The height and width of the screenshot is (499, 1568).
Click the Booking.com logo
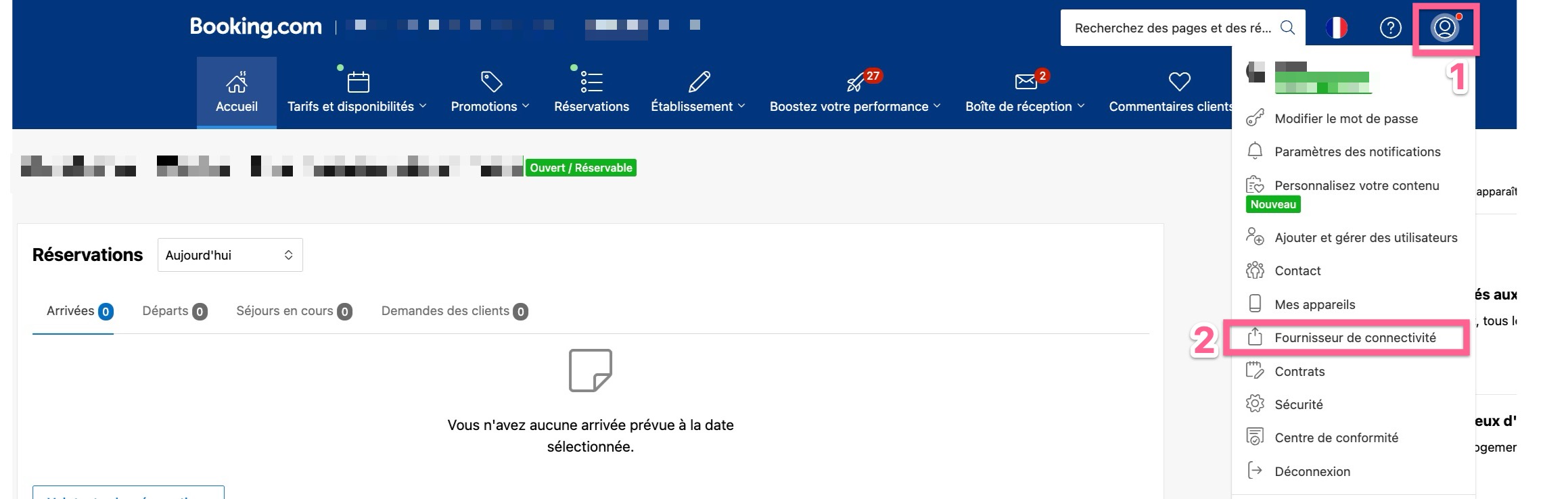tap(256, 26)
